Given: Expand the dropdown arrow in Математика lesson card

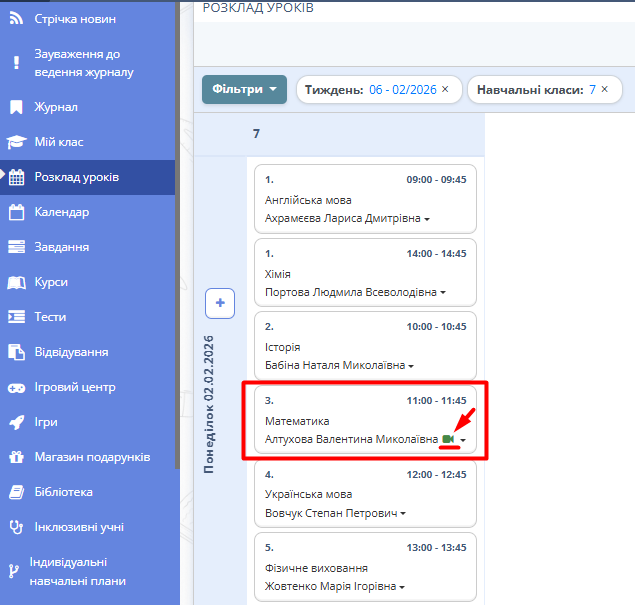Looking at the screenshot, I should pos(463,440).
